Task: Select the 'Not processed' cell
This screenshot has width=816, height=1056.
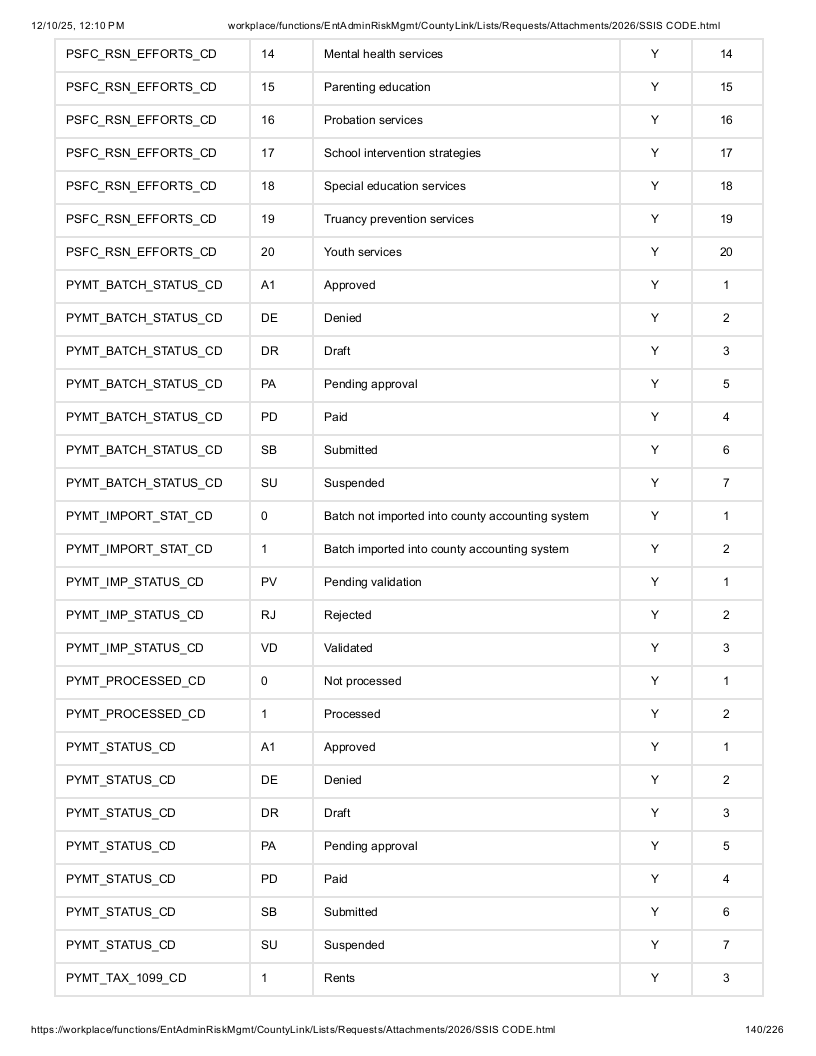Action: 466,682
